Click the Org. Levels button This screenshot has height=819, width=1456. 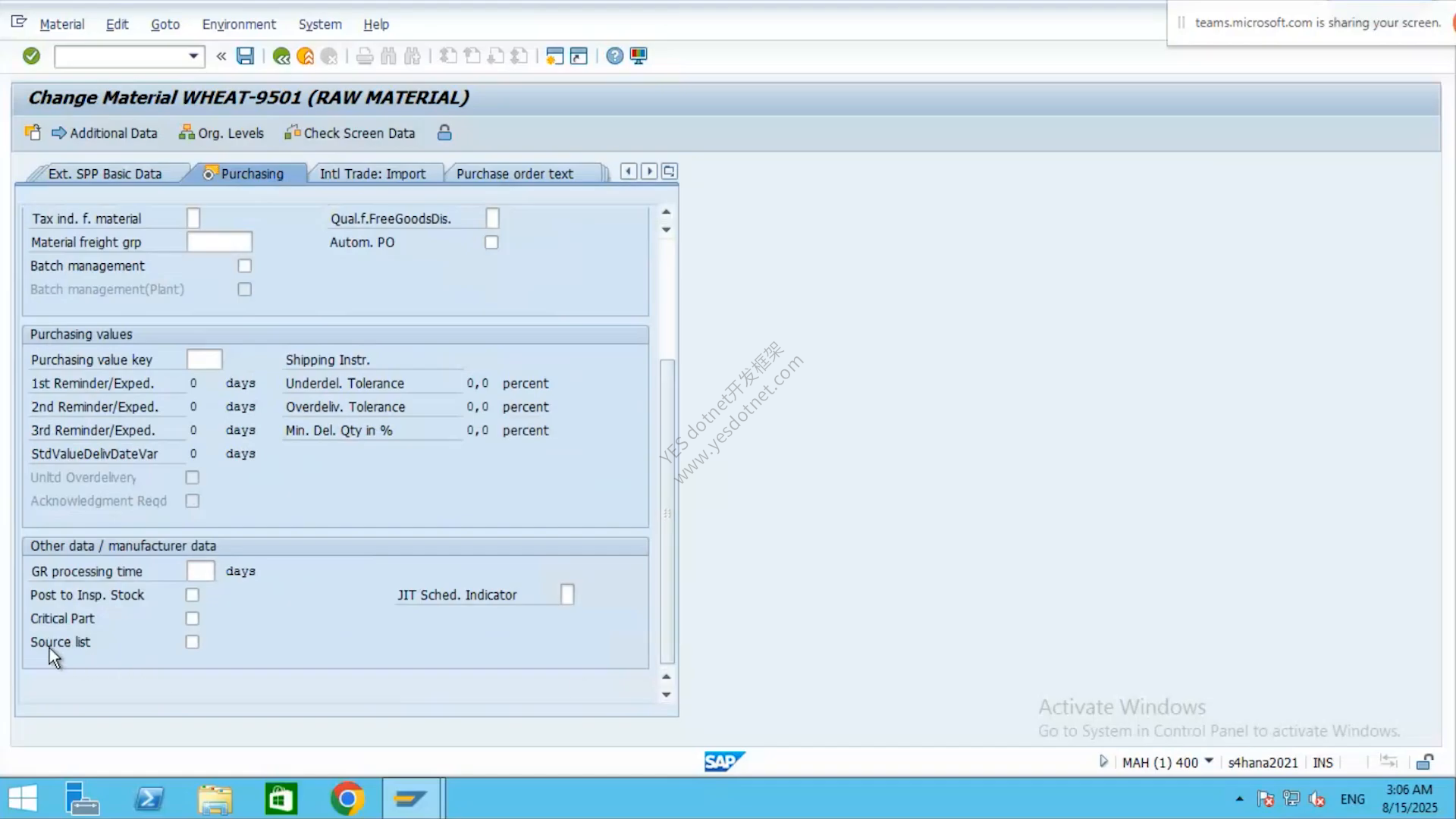(x=221, y=133)
